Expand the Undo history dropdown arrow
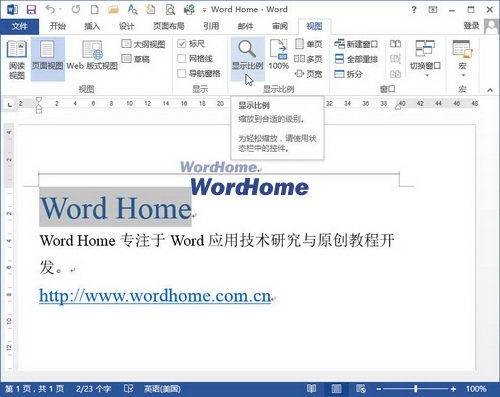 [60, 10]
